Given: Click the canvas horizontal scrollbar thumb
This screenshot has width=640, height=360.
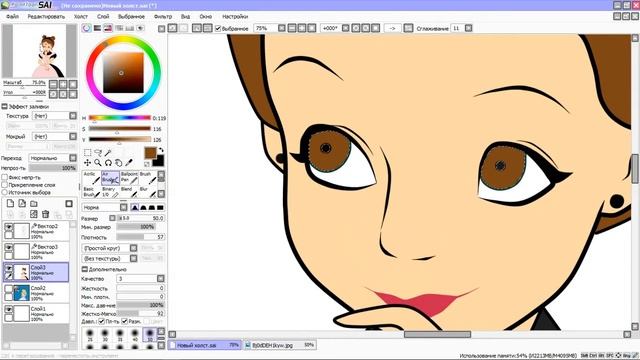Looking at the screenshot, I should [x=437, y=334].
